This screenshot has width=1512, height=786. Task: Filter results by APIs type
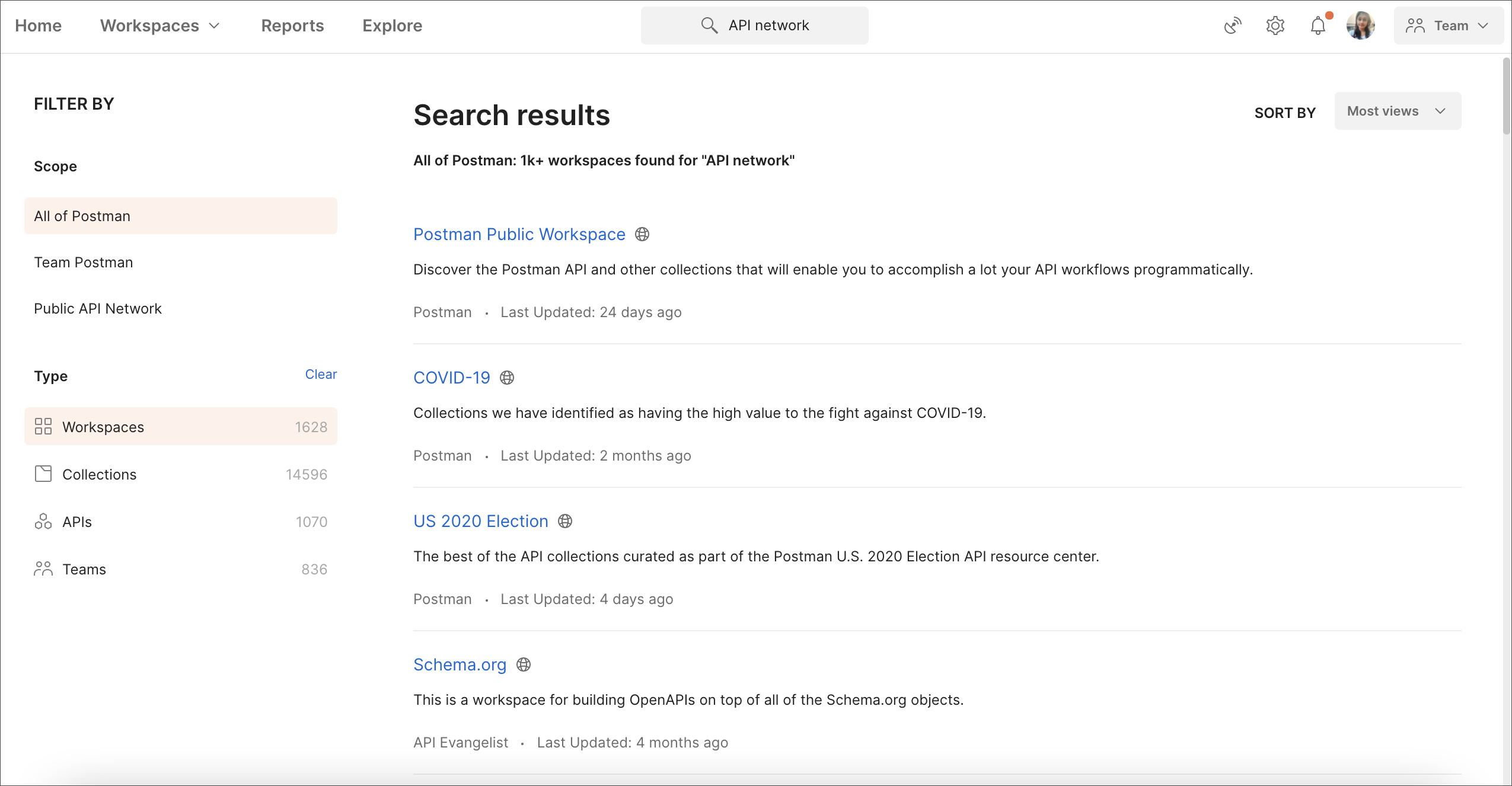[x=181, y=521]
